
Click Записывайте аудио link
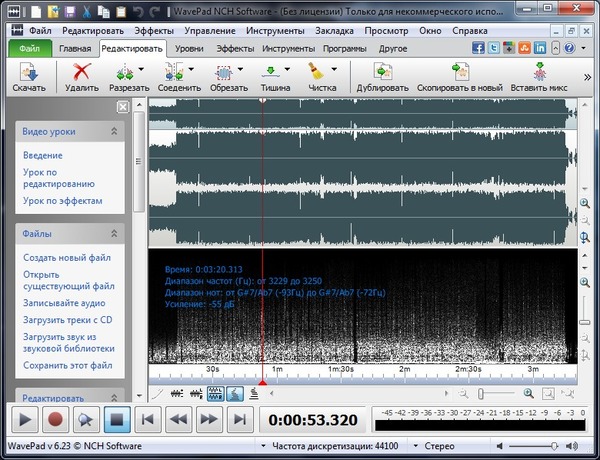[64, 303]
